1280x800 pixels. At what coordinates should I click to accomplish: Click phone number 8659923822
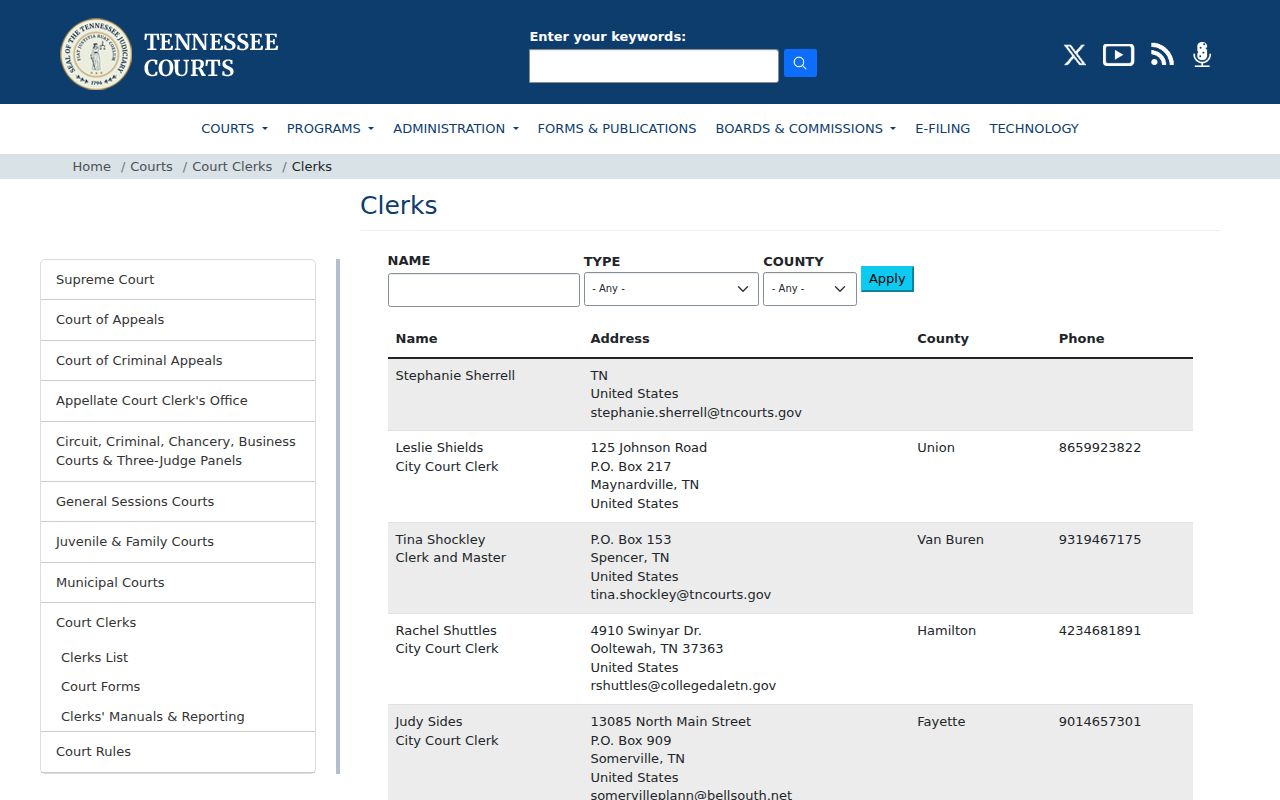pos(1100,448)
